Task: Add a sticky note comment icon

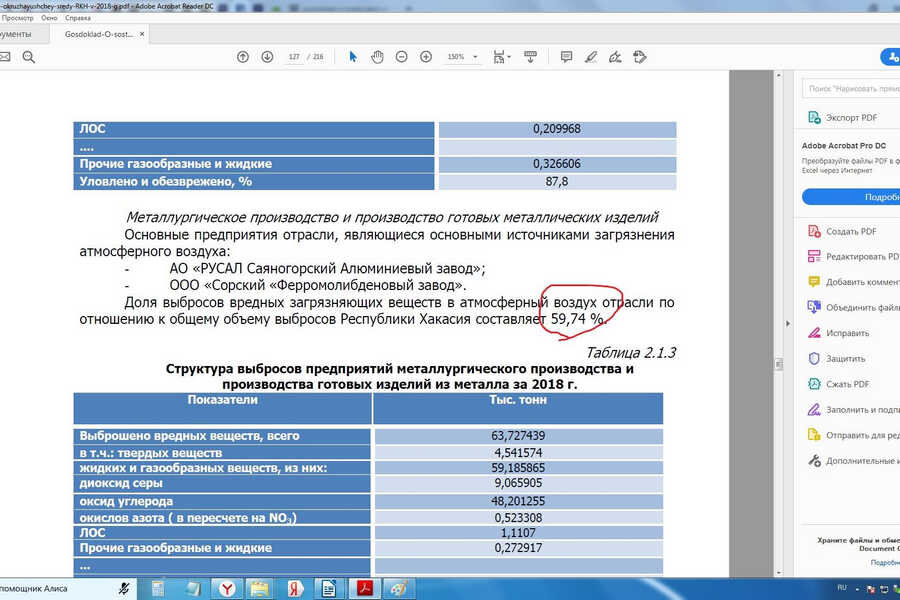Action: click(567, 57)
